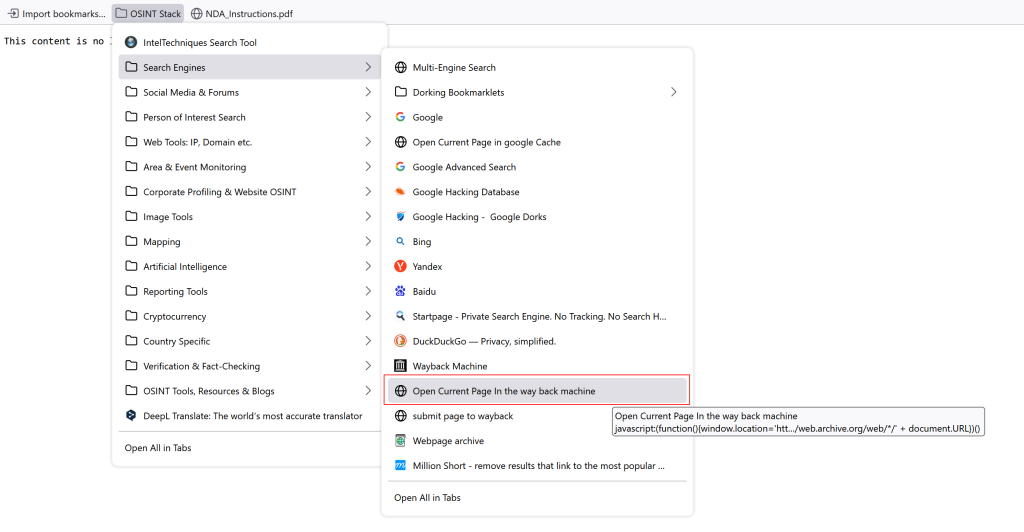Choose submit page to wayback entry
The height and width of the screenshot is (532, 1024).
(x=537, y=416)
